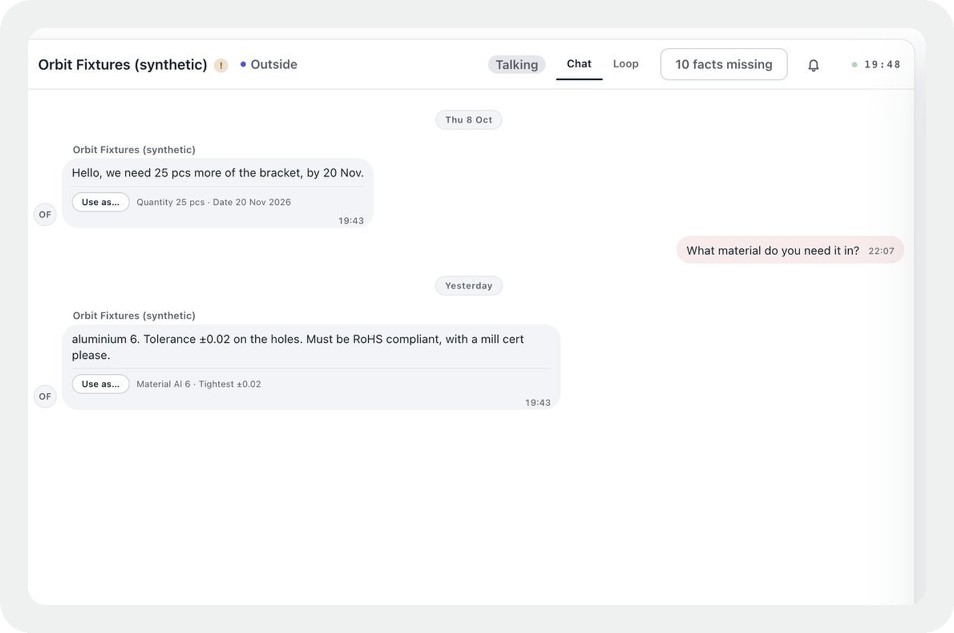954x633 pixels.
Task: Click the sender name above the bracket message
Action: pos(134,150)
